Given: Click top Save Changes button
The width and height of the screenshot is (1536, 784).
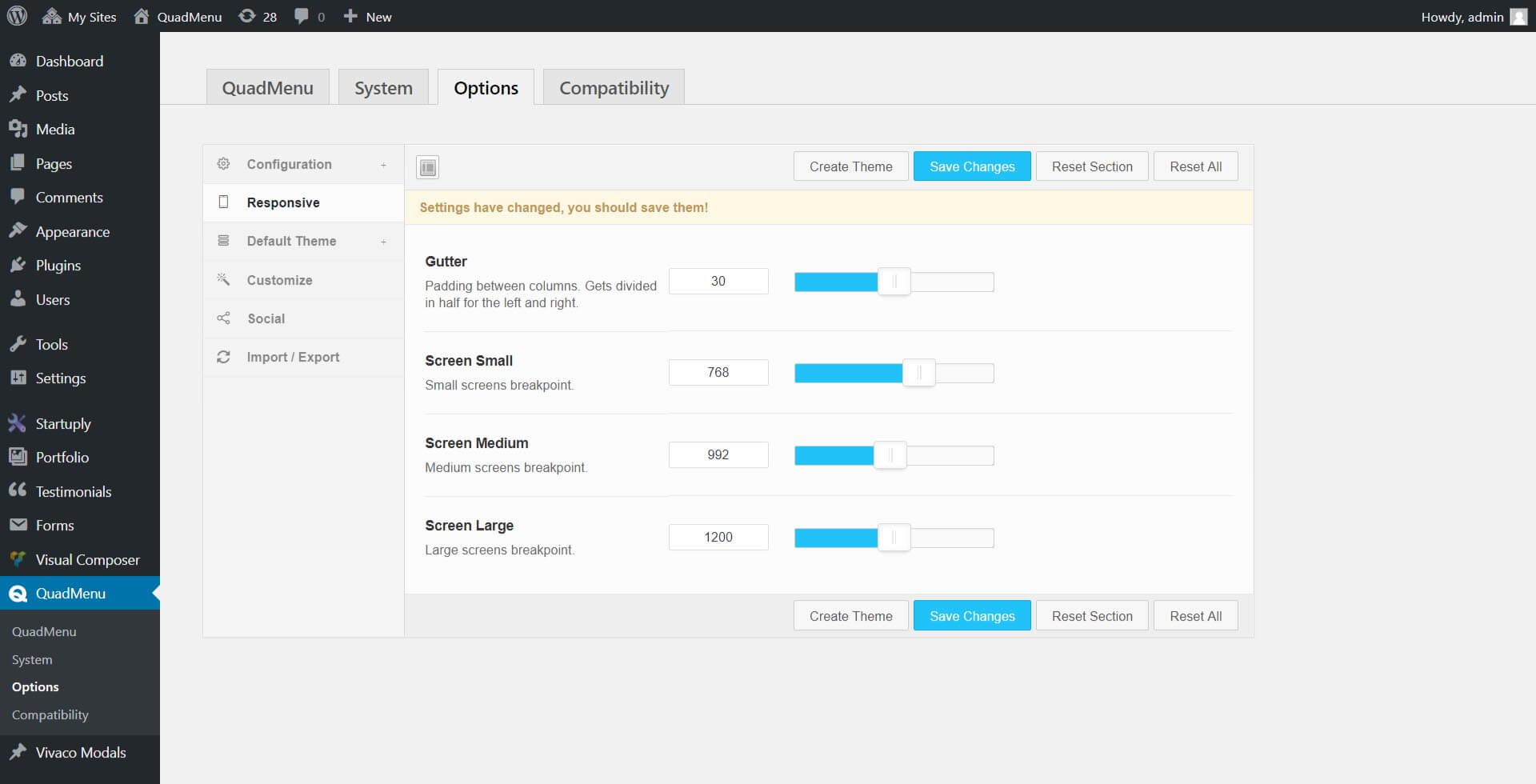Looking at the screenshot, I should point(972,166).
